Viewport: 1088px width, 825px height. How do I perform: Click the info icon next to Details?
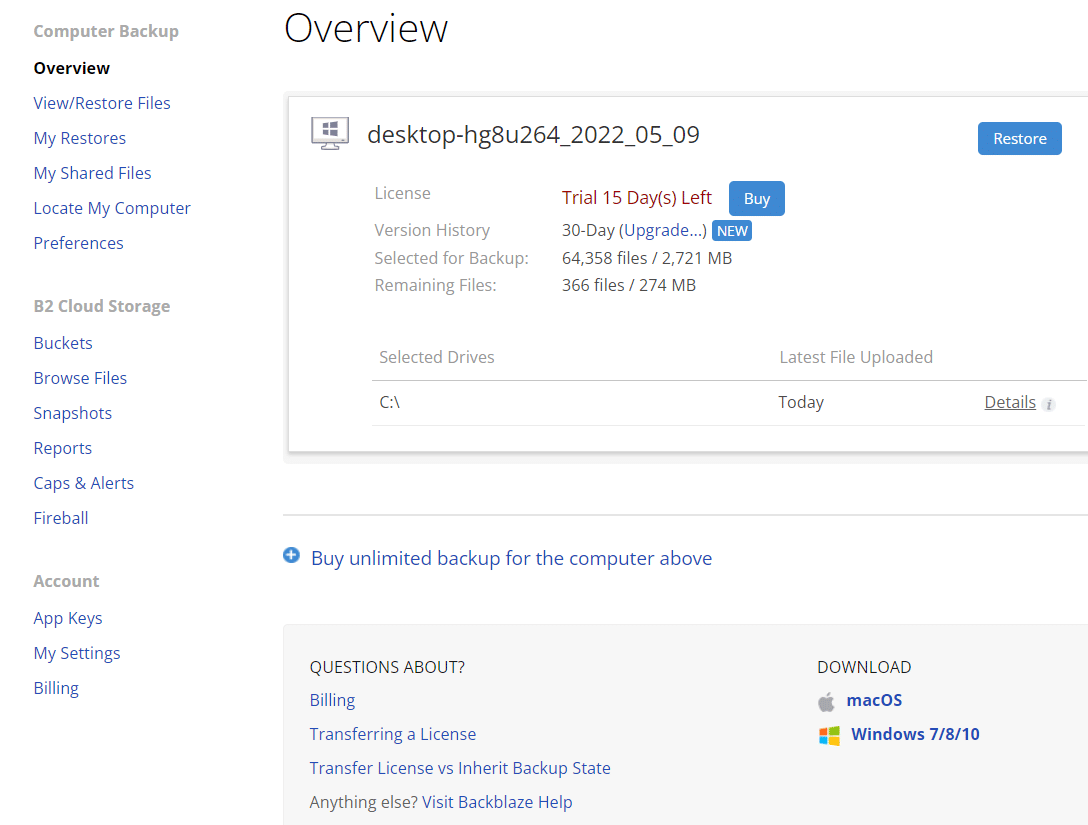point(1048,405)
